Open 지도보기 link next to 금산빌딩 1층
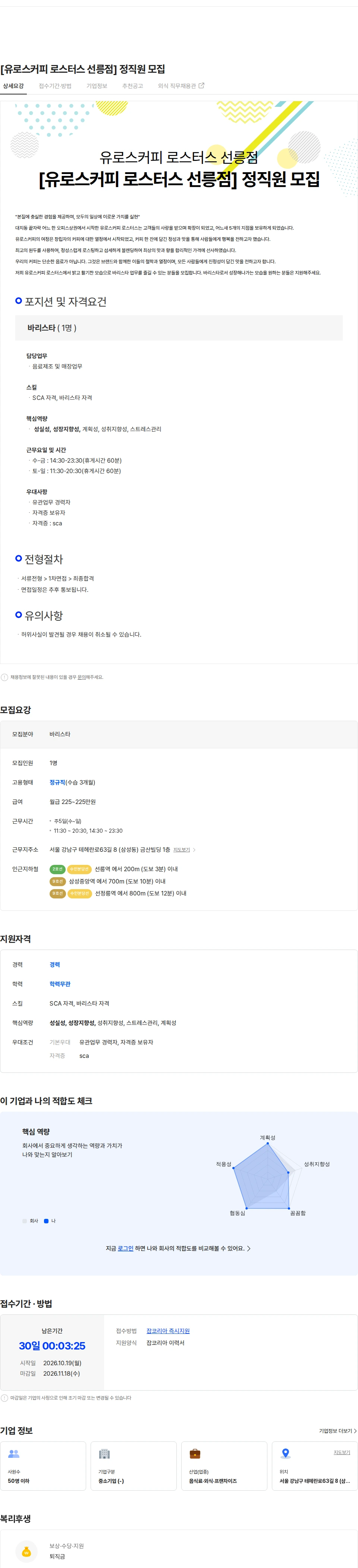This screenshot has width=358, height=1568. [181, 849]
